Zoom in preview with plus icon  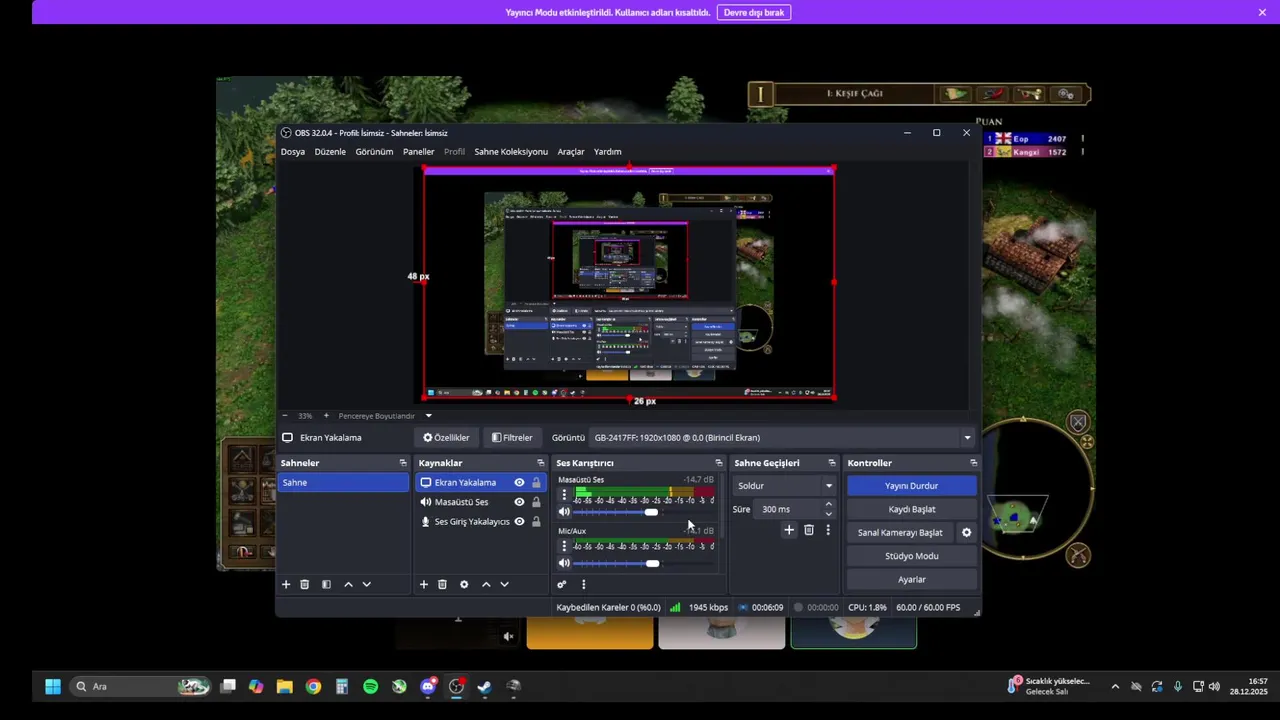pos(326,416)
